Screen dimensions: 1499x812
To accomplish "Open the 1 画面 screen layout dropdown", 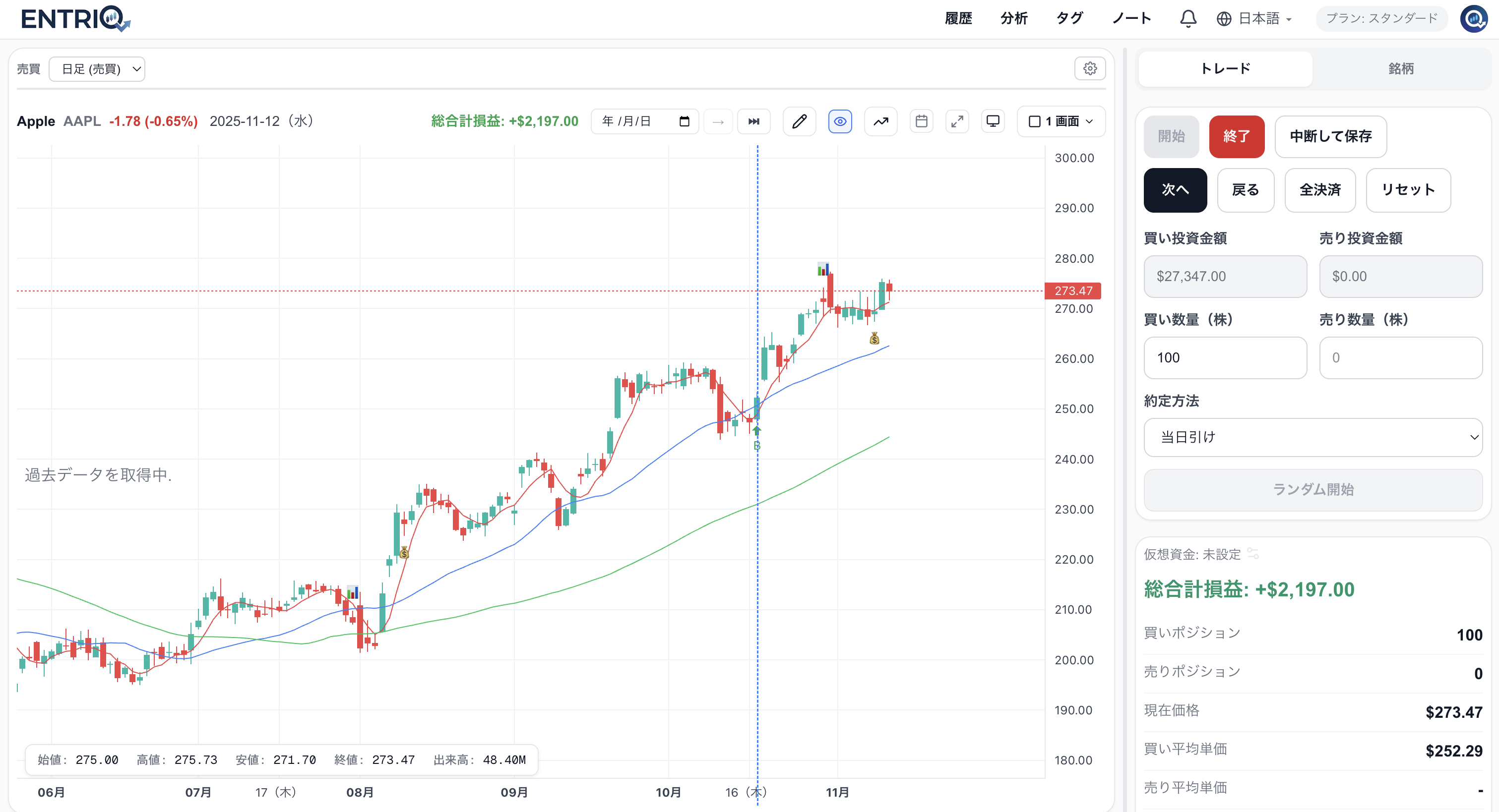I will (1061, 121).
